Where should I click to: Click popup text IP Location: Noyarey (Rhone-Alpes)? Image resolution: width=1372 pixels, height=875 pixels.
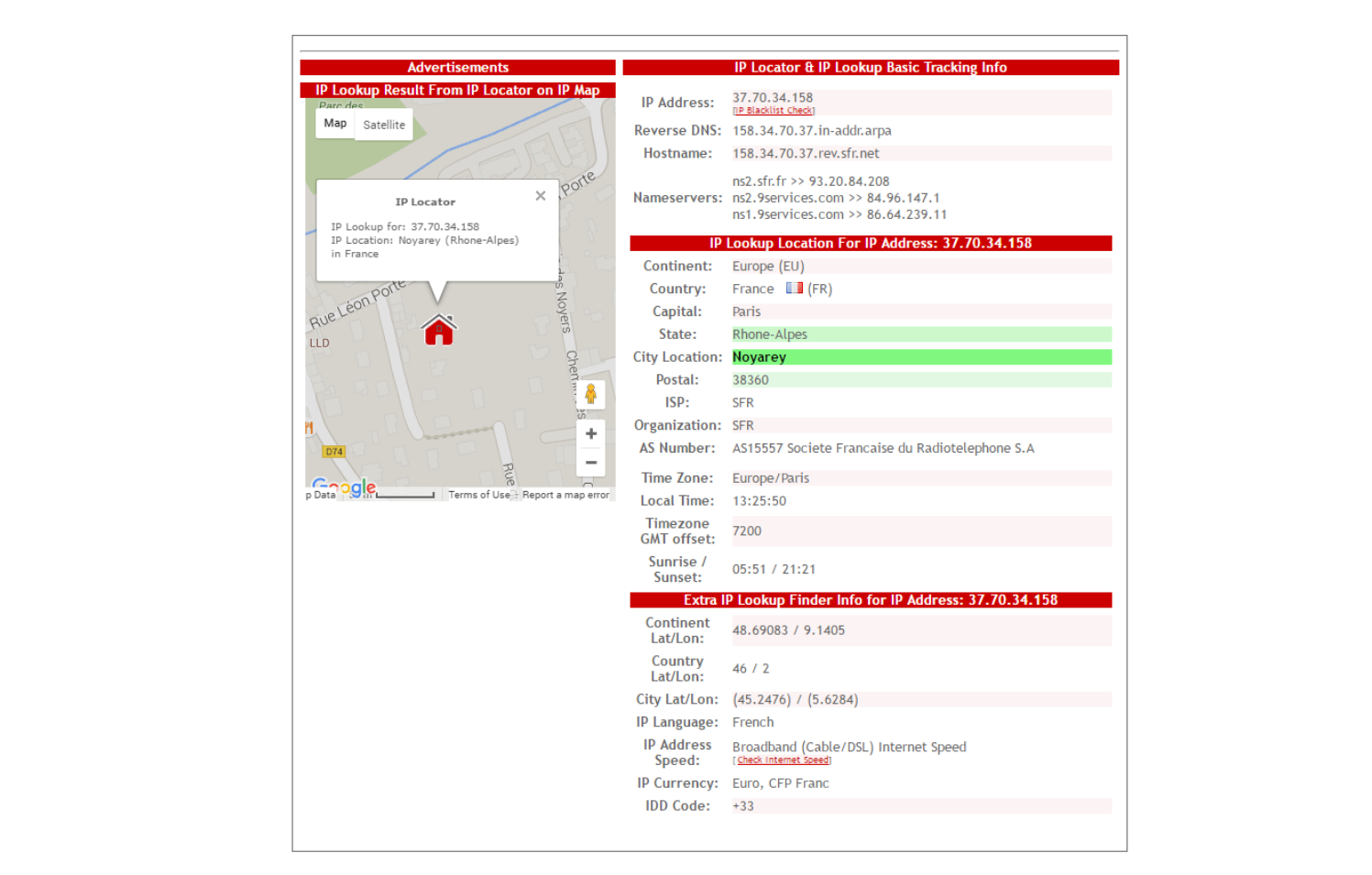click(424, 240)
